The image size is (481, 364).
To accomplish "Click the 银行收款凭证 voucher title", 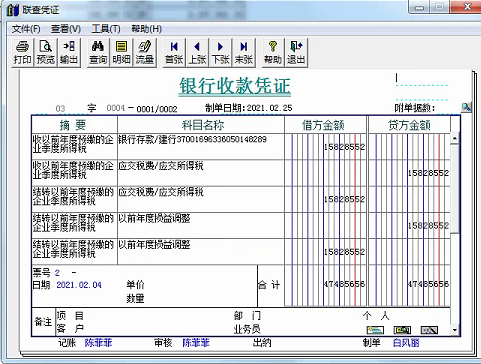I will pyautogui.click(x=235, y=86).
